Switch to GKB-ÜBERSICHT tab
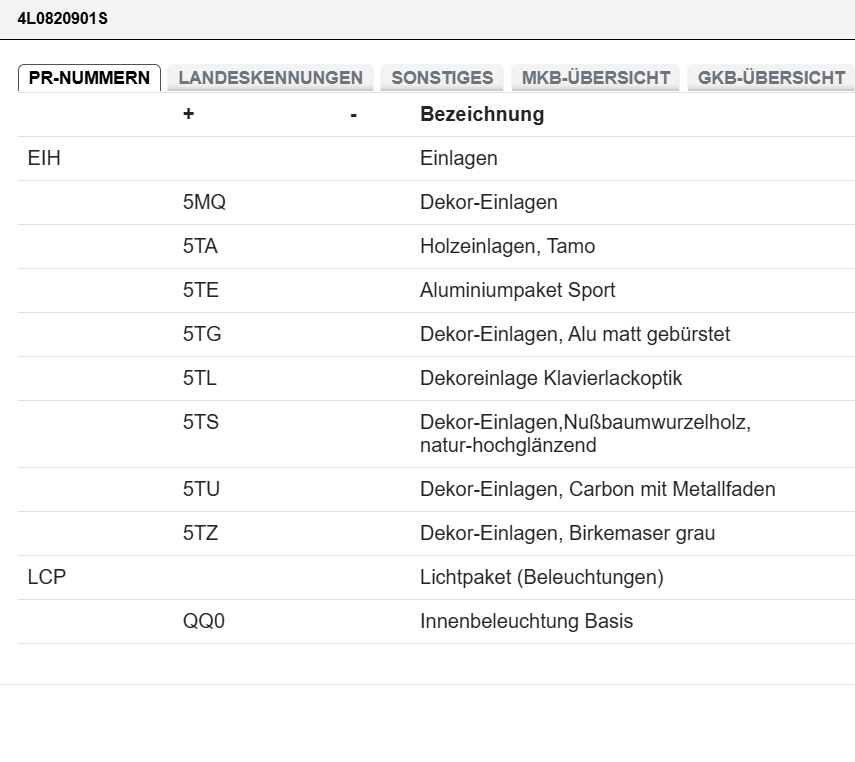Viewport: 855px width, 762px height. click(x=771, y=78)
